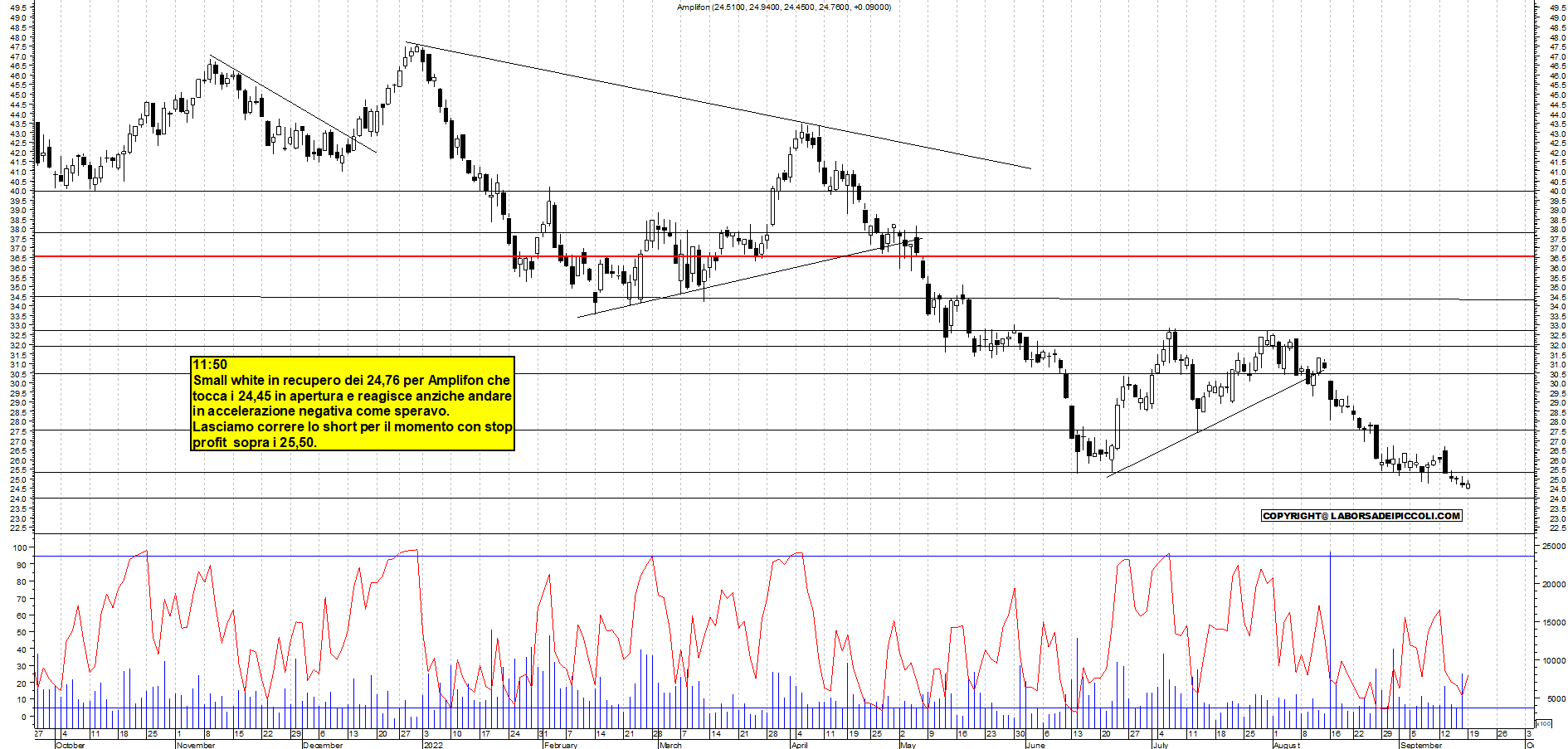This screenshot has height=749, width=1568.
Task: Click the 'May' month label on time axis
Action: click(908, 745)
